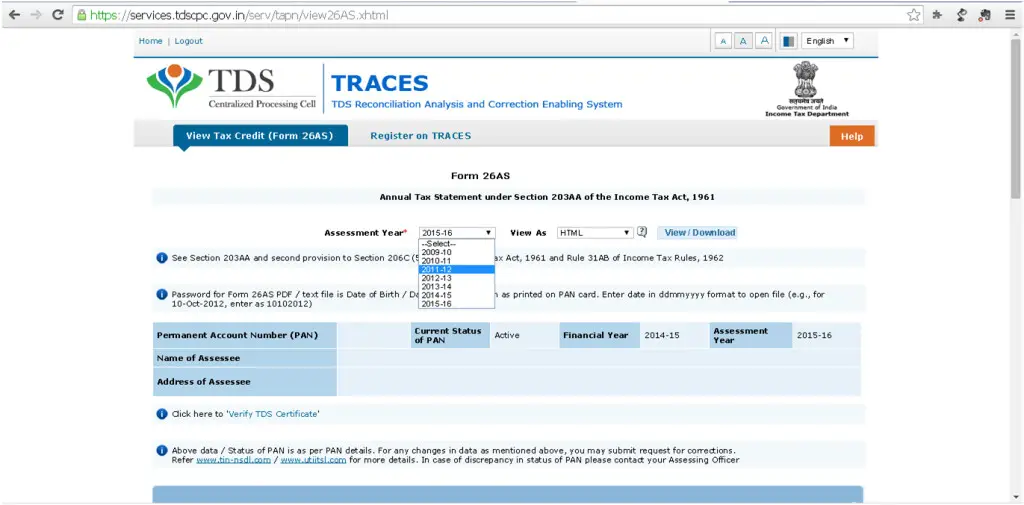
Task: Choose 2010-11 from the year list
Action: [x=456, y=261]
